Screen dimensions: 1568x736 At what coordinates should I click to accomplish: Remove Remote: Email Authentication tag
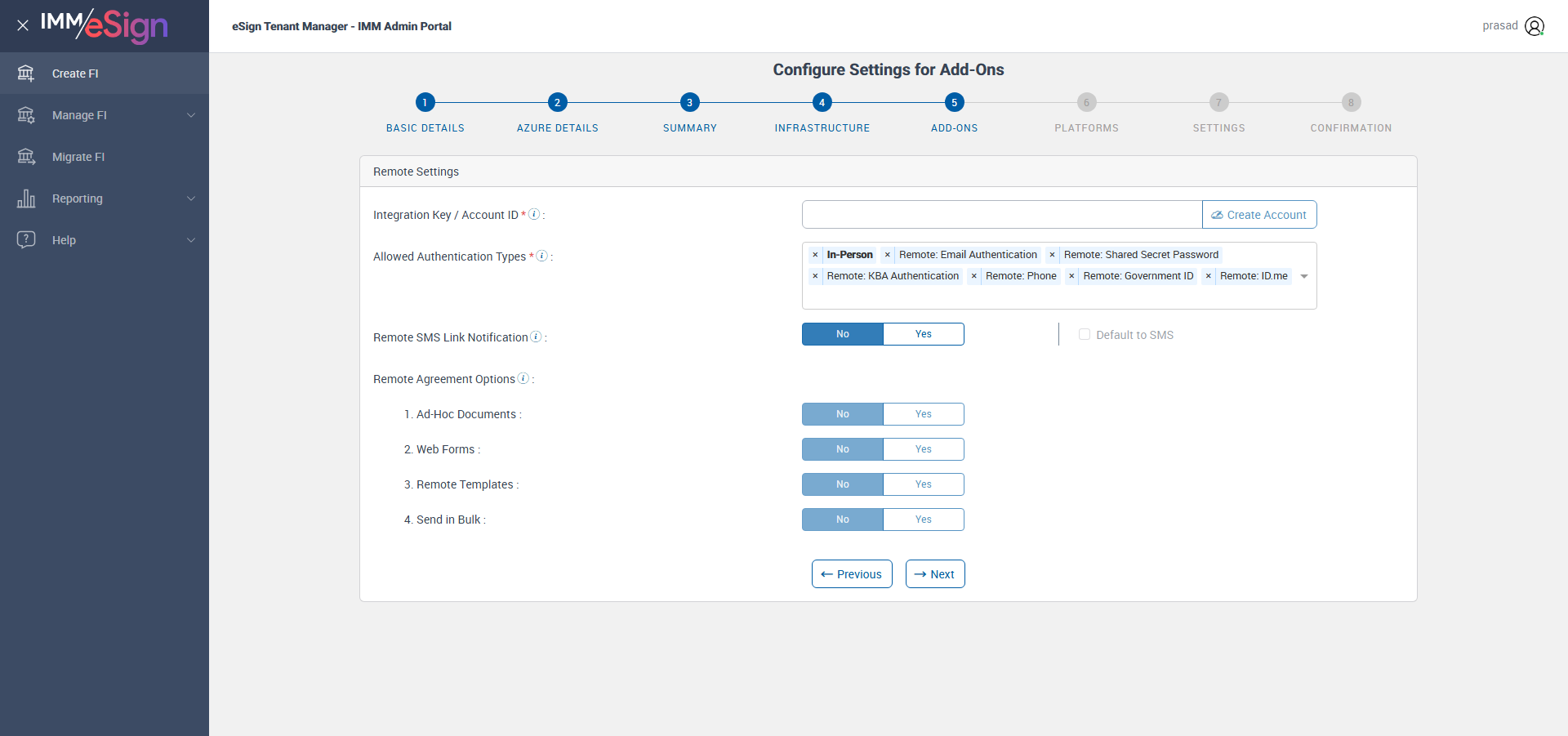click(x=888, y=255)
